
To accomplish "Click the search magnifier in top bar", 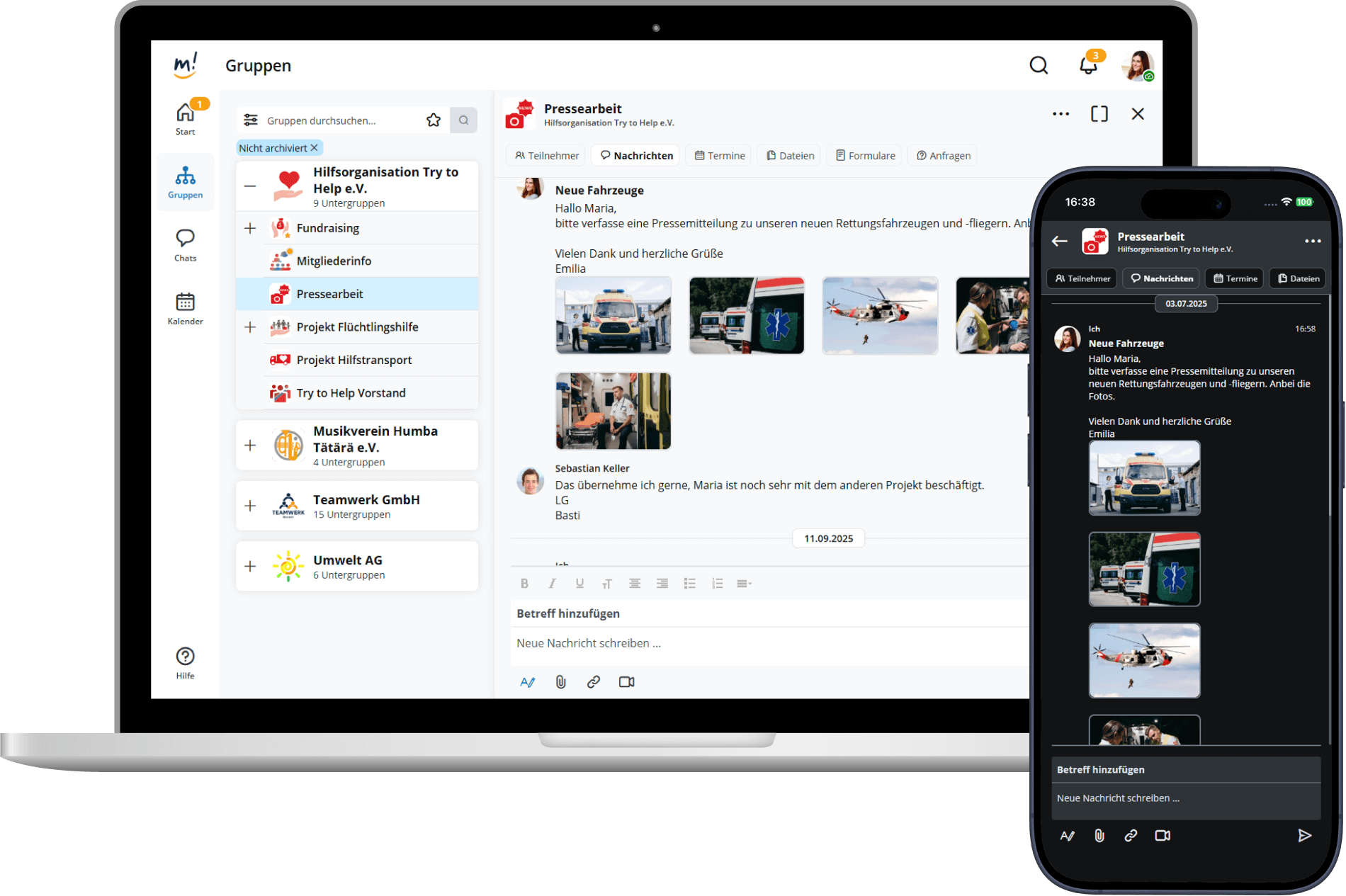I will click(x=1039, y=65).
